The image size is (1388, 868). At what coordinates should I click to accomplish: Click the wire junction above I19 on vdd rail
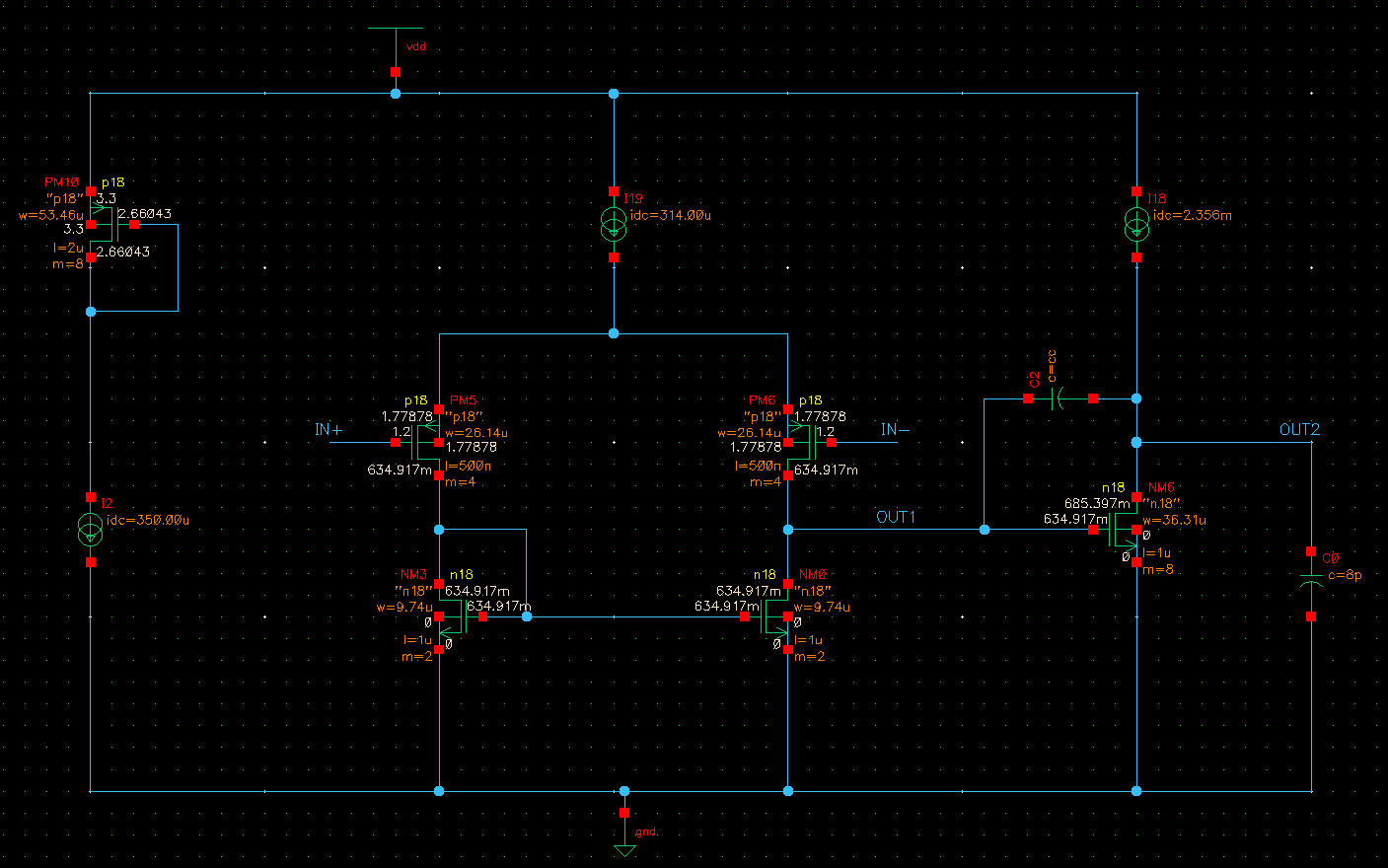614,94
